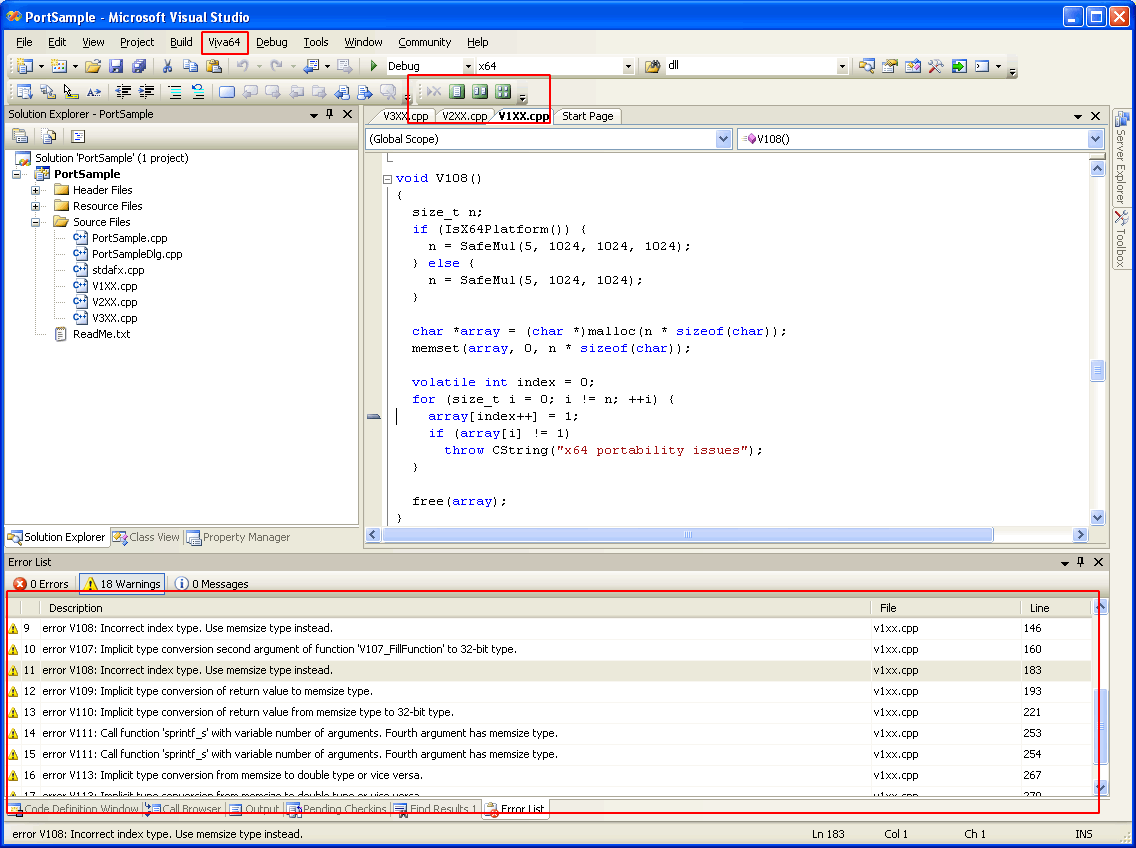Collapse the V108 function outlining box
The height and width of the screenshot is (848, 1136).
click(388, 179)
